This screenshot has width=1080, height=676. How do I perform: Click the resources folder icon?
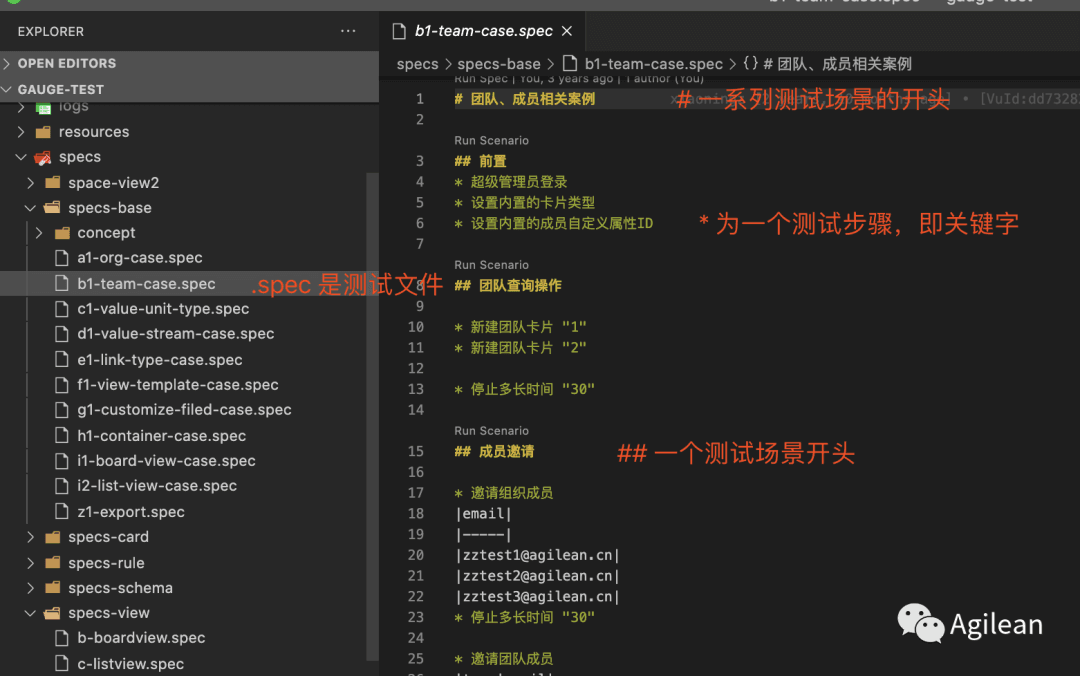point(43,132)
